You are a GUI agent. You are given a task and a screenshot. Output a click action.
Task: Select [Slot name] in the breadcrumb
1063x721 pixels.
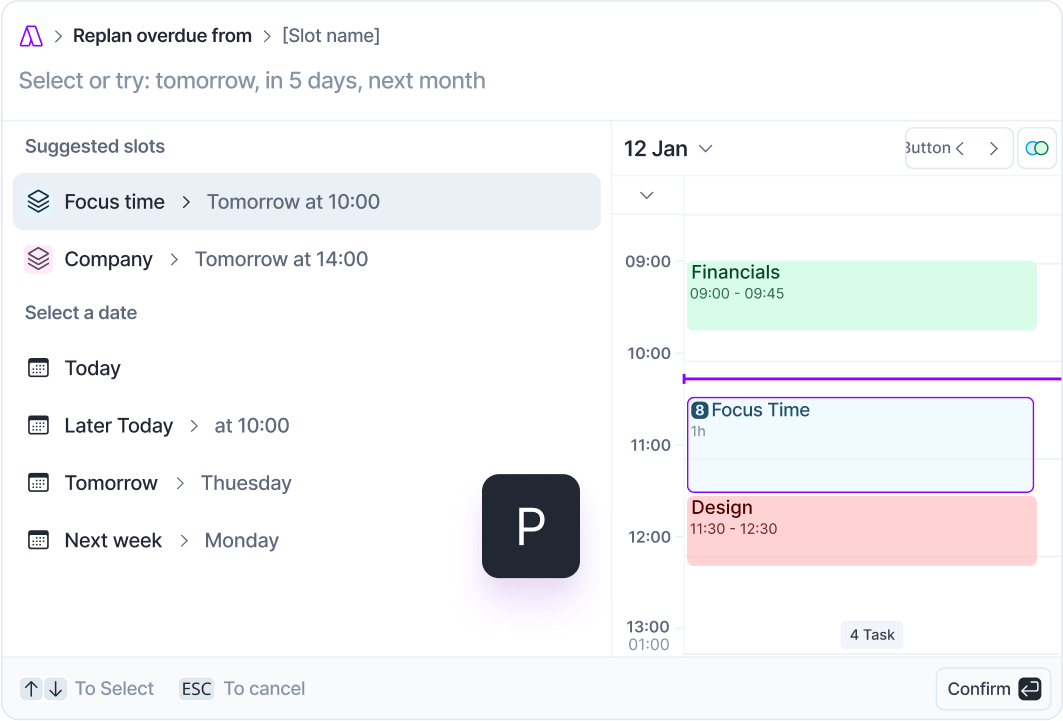pos(331,35)
